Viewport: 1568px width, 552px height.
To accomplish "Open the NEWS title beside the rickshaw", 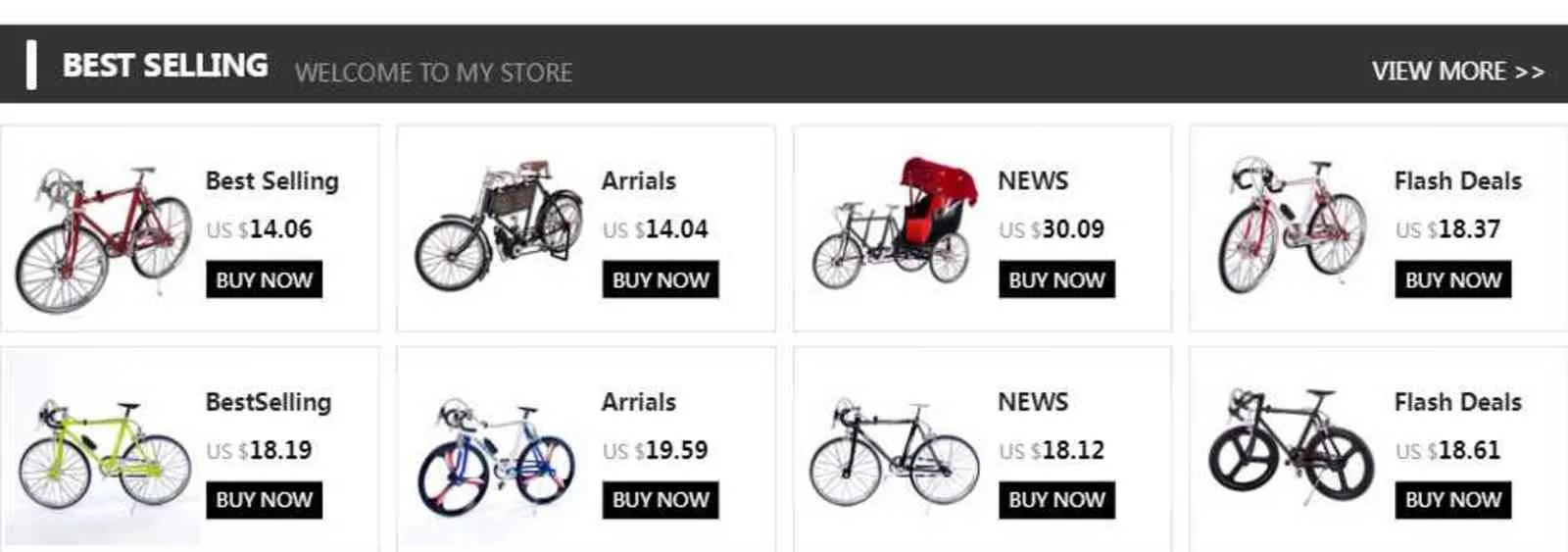I will [x=1033, y=180].
